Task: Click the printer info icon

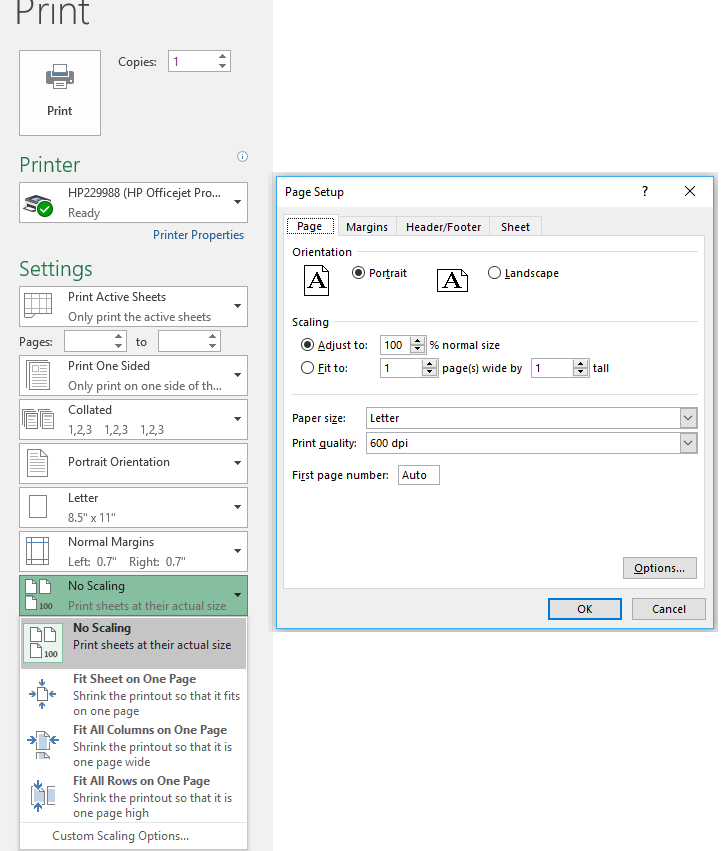Action: [242, 157]
